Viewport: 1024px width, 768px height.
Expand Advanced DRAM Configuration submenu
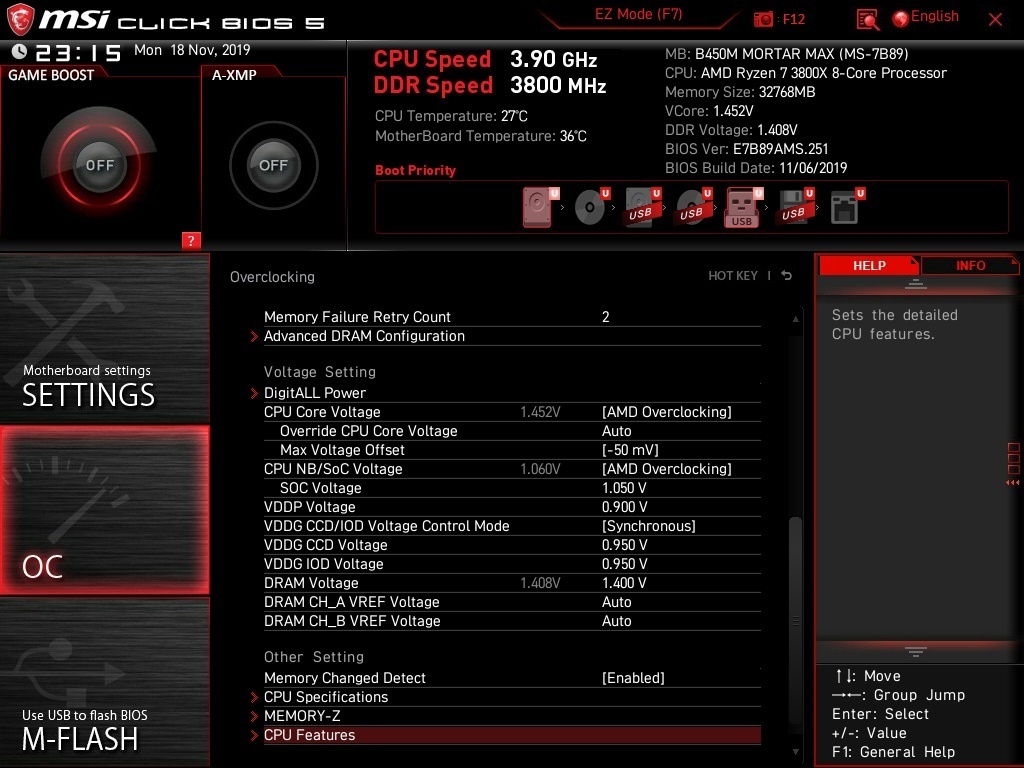click(505, 336)
